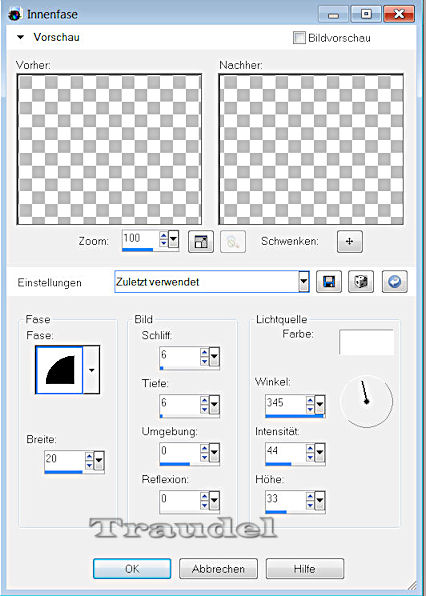This screenshot has height=596, width=426.
Task: Click the Abbrechen button
Action: pos(218,569)
